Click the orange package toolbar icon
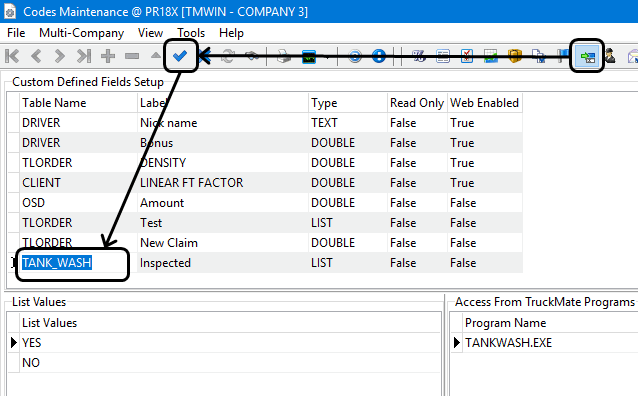This screenshot has width=638, height=396. point(515,56)
